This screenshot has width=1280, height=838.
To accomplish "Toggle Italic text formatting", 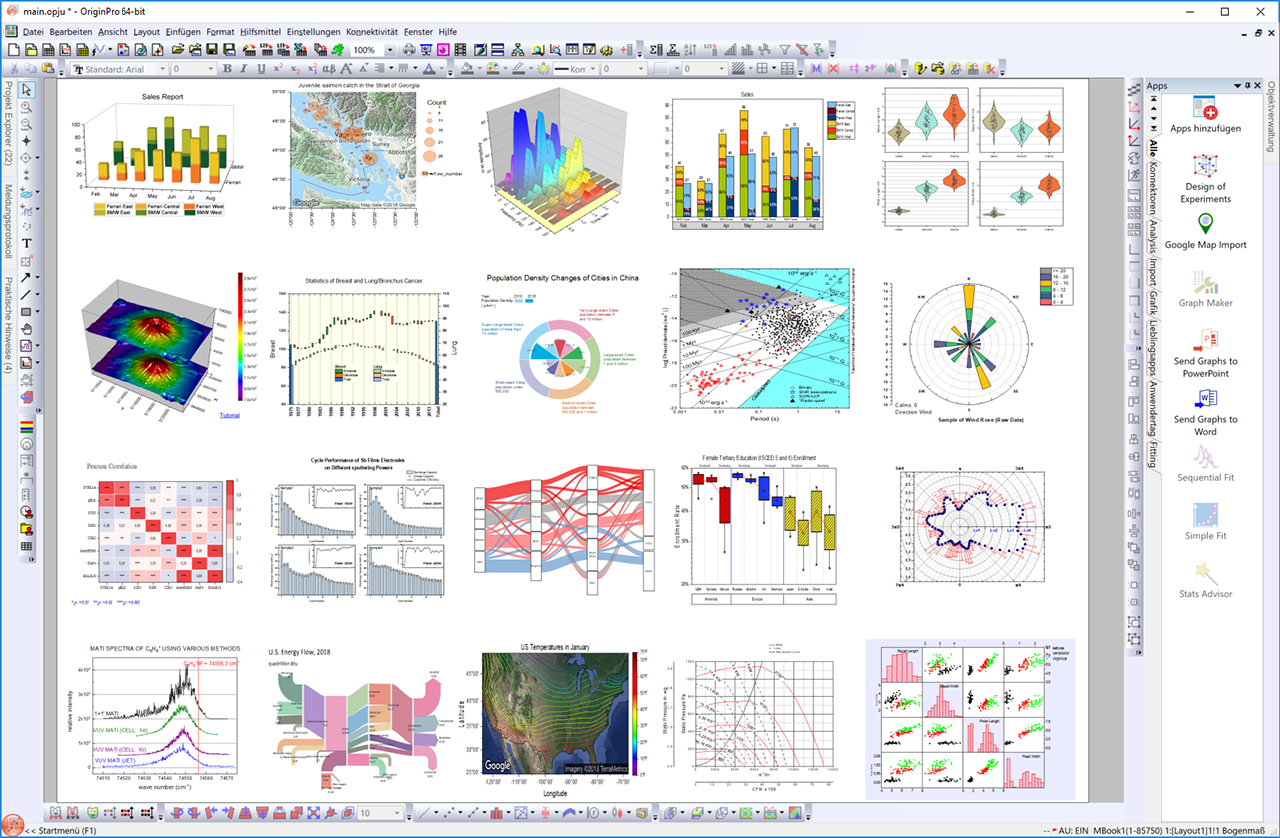I will tap(244, 69).
